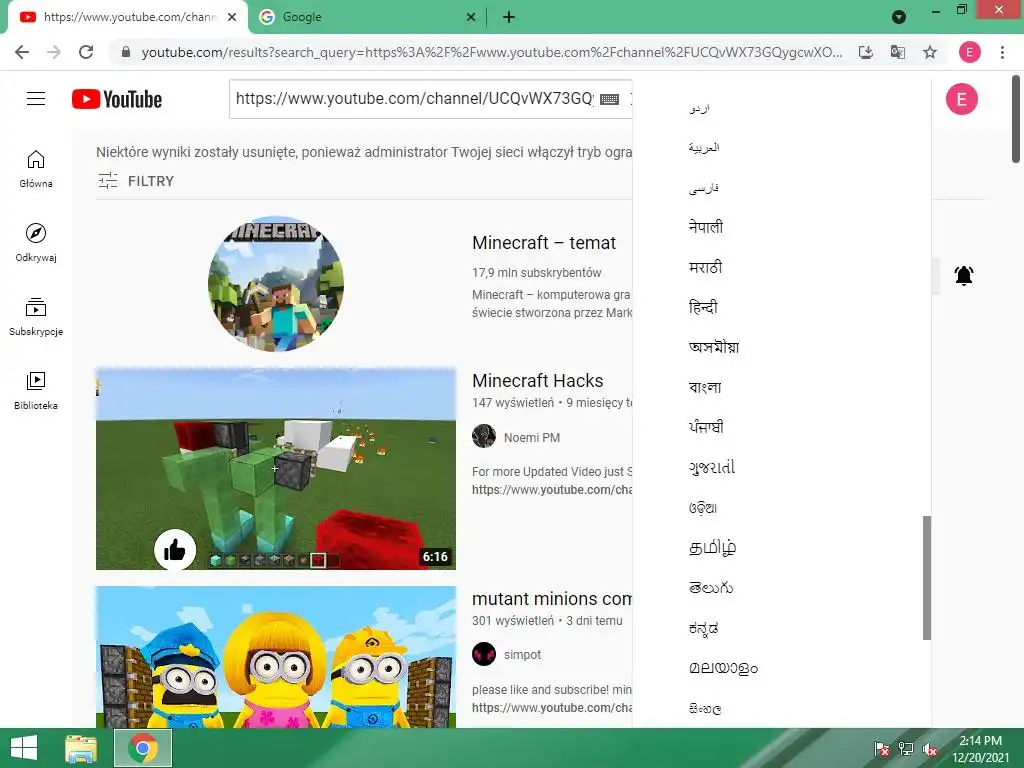
Task: Click the YouTube logo
Action: point(117,99)
